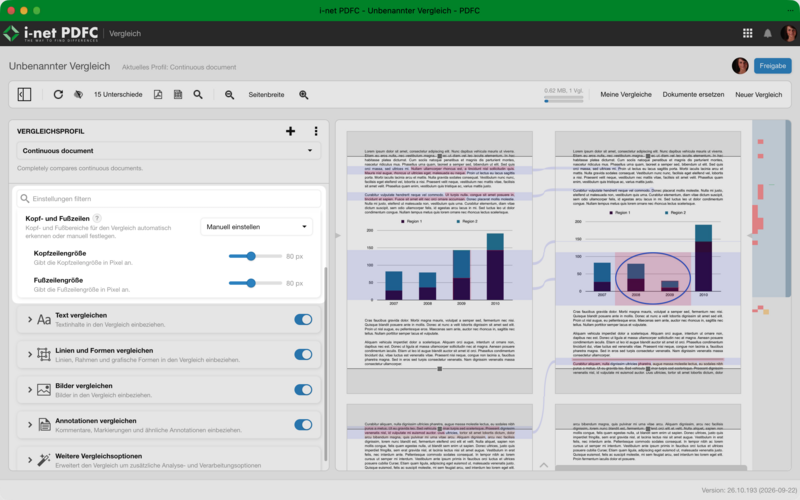
Task: Toggle the hide differences eye icon
Action: click(78, 94)
